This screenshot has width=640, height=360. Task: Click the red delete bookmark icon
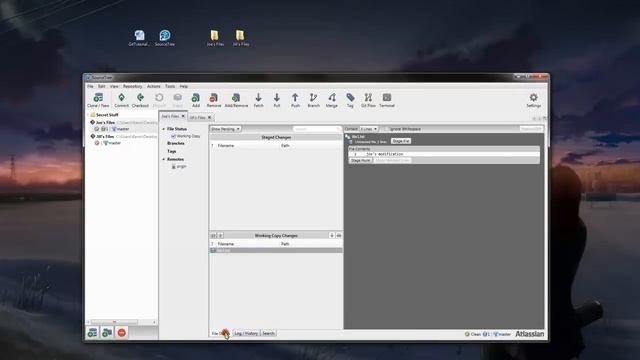coord(122,333)
